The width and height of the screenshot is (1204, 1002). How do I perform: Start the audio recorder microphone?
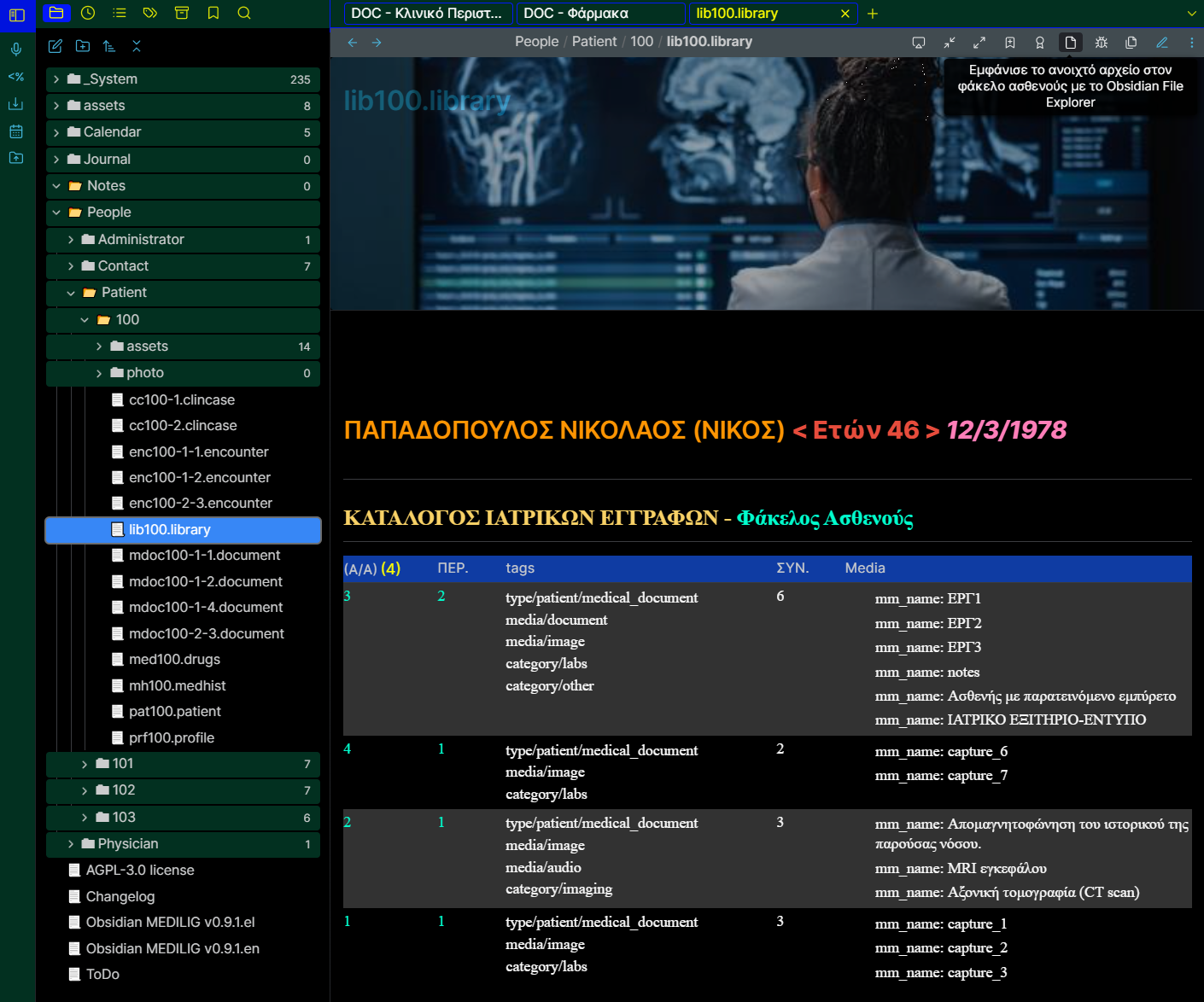click(x=16, y=50)
